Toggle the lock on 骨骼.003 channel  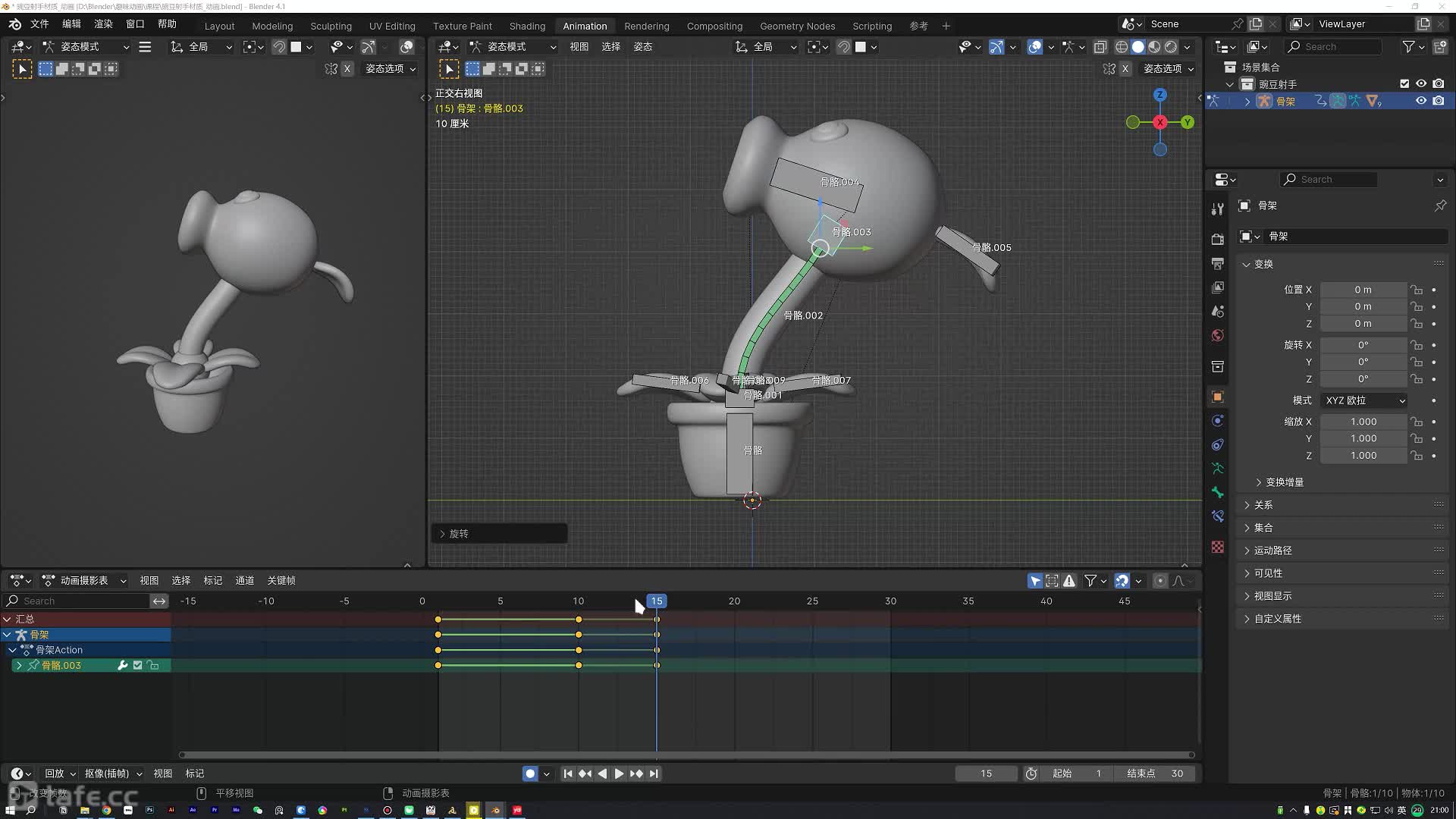tap(153, 665)
